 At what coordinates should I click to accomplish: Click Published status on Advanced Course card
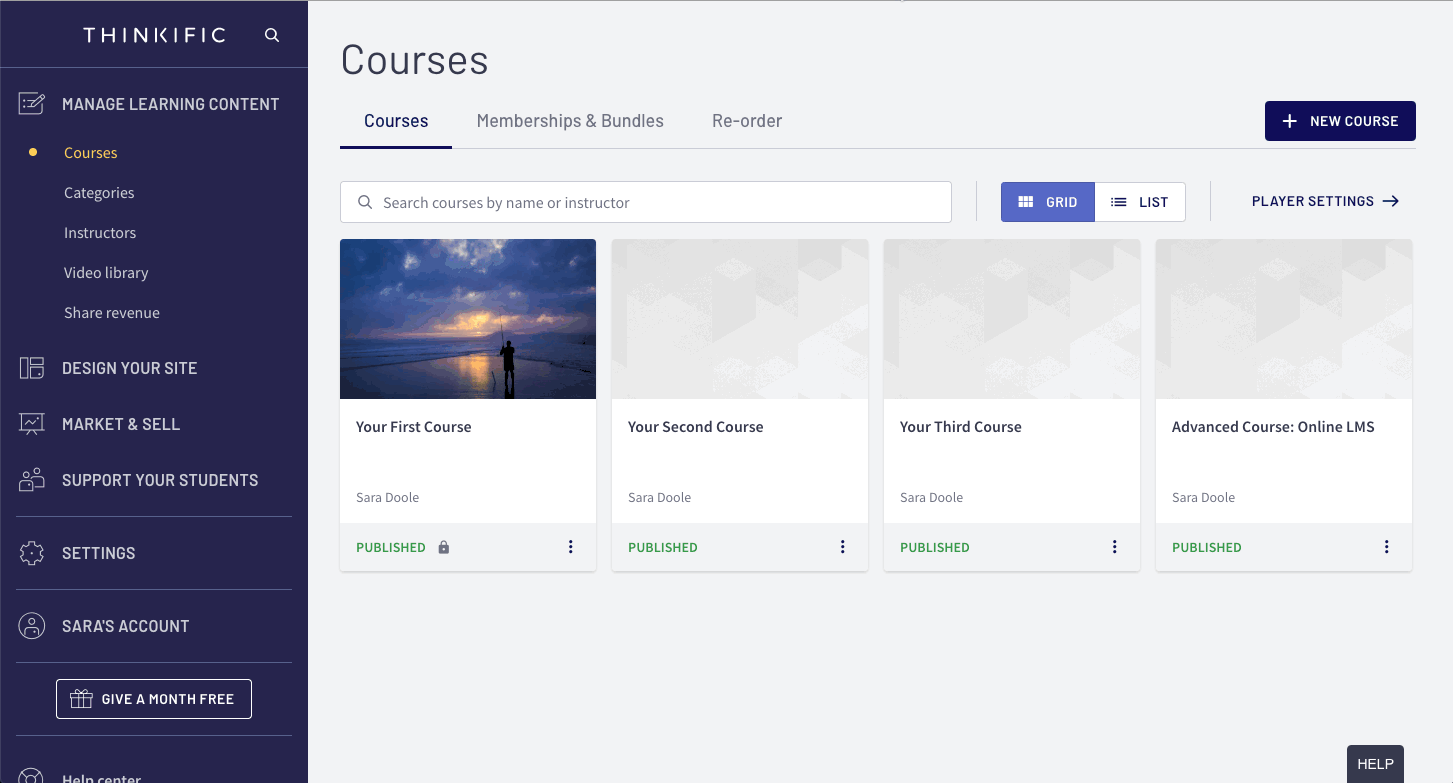click(1207, 547)
